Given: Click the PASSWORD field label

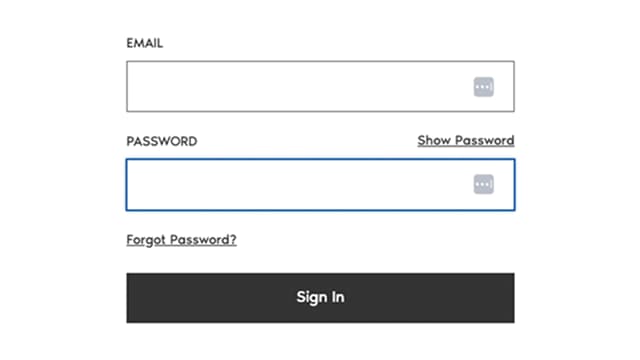Looking at the screenshot, I should pos(162,141).
